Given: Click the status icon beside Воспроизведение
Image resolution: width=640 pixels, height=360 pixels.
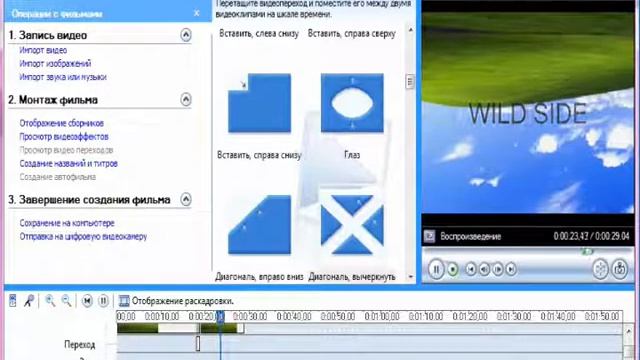Looking at the screenshot, I should coord(429,236).
